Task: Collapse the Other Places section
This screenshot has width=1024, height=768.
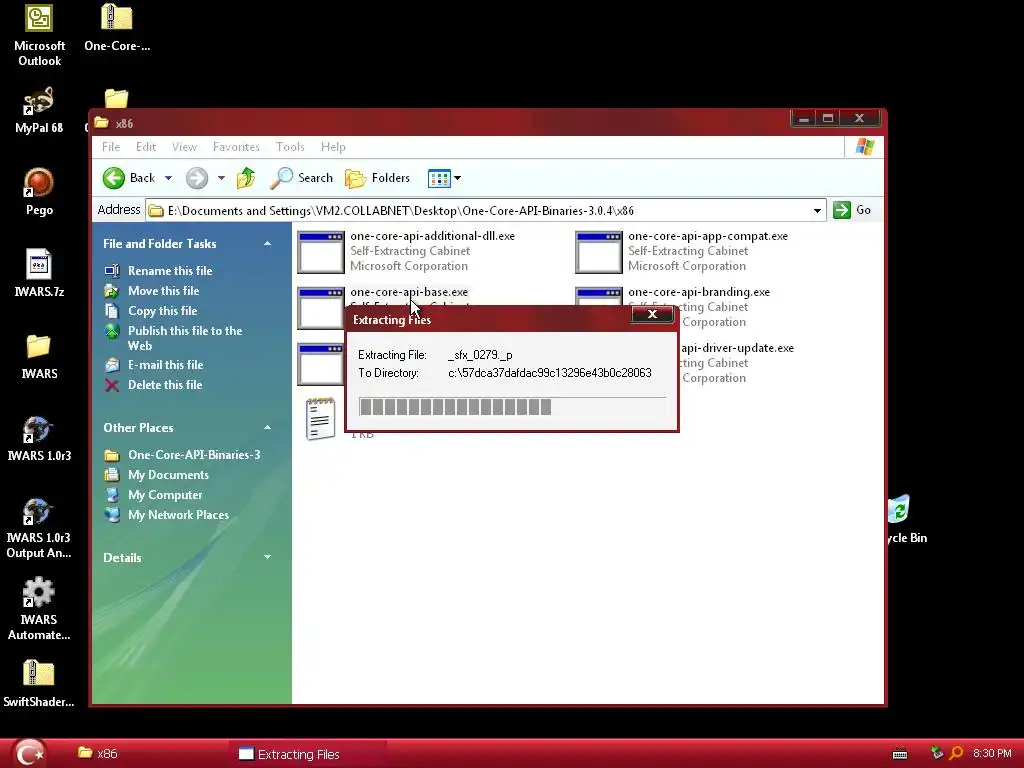Action: coord(267,428)
